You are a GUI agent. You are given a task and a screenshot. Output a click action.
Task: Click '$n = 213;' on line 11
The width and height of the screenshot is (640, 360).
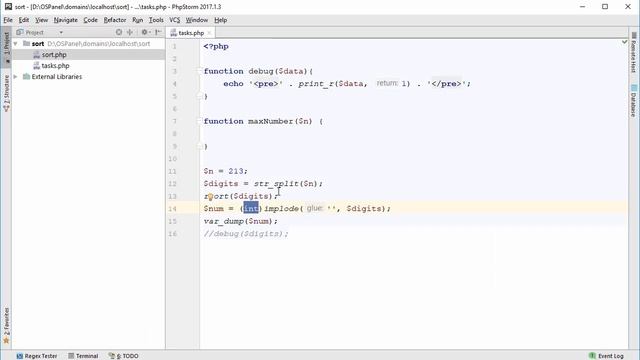[x=226, y=171]
